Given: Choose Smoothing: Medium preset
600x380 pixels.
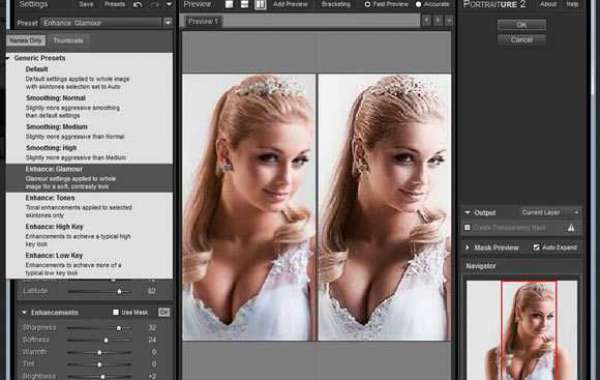Looking at the screenshot, I should click(90, 131).
